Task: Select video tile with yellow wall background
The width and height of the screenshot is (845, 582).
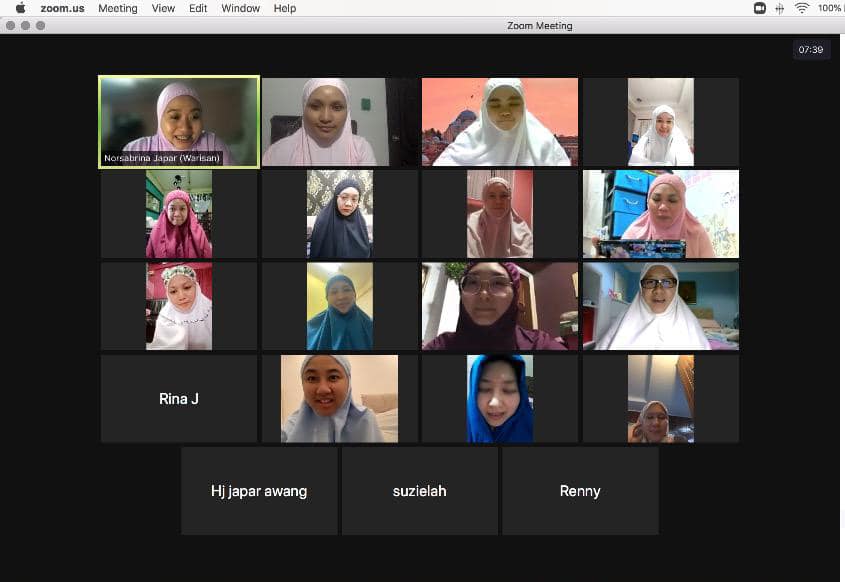Action: (x=340, y=306)
